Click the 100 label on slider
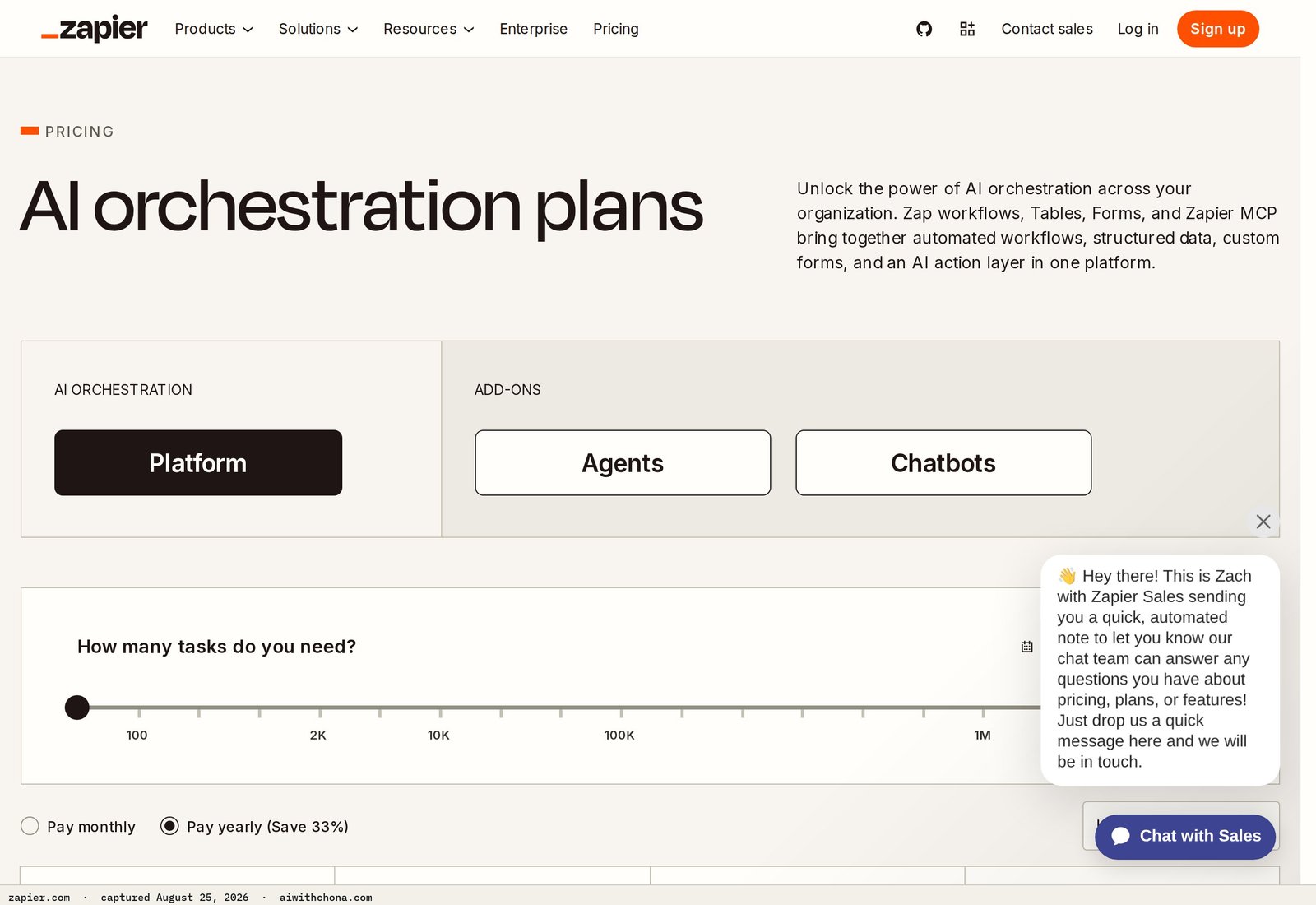Image resolution: width=1316 pixels, height=905 pixels. click(137, 735)
